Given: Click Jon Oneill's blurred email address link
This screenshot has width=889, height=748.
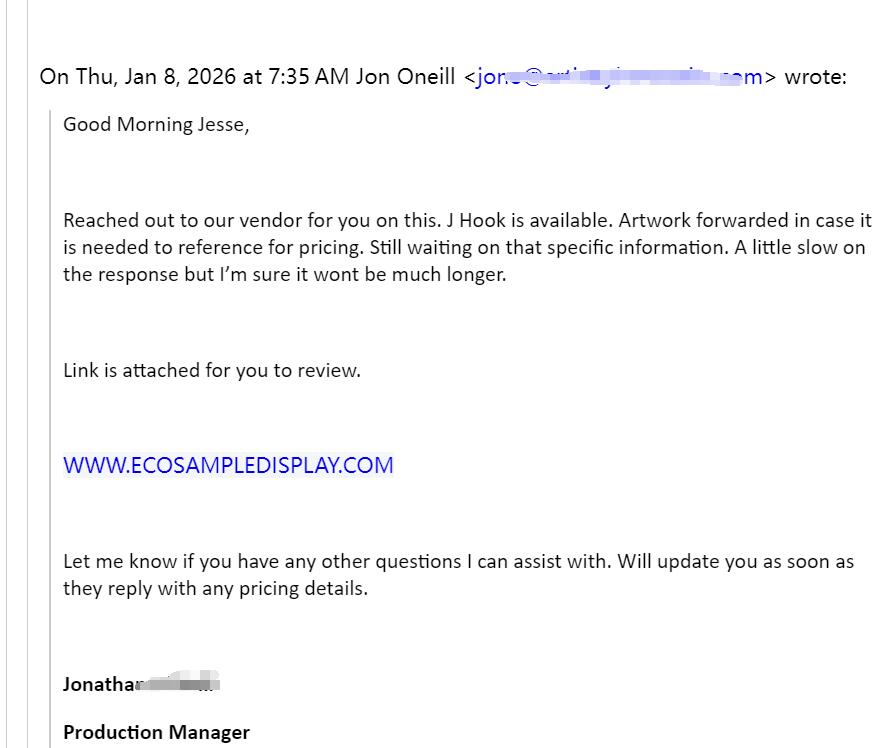Looking at the screenshot, I should pos(619,77).
